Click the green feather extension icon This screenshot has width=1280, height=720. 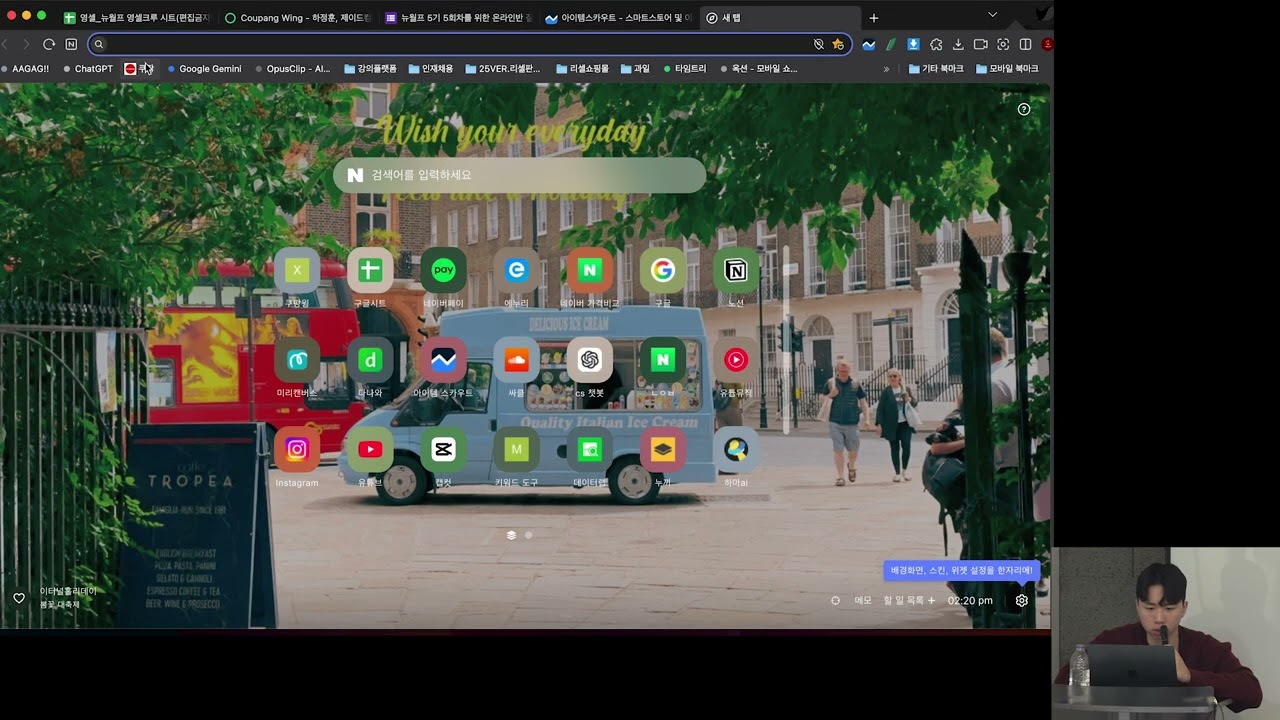[891, 44]
